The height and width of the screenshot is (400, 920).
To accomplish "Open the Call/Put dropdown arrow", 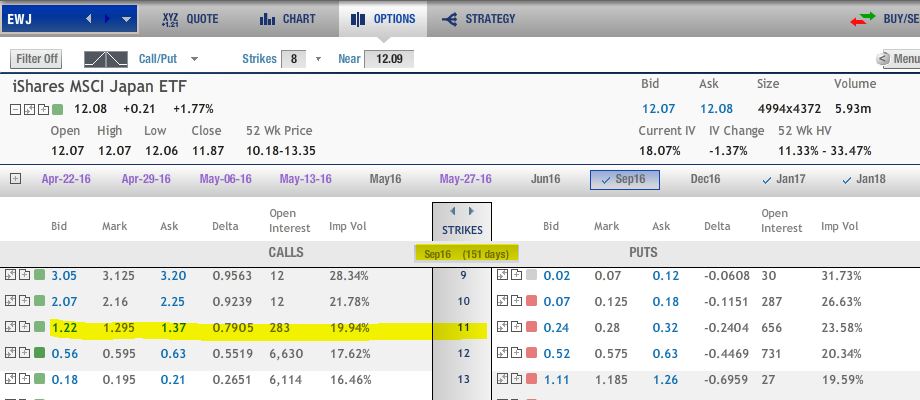I will point(195,59).
